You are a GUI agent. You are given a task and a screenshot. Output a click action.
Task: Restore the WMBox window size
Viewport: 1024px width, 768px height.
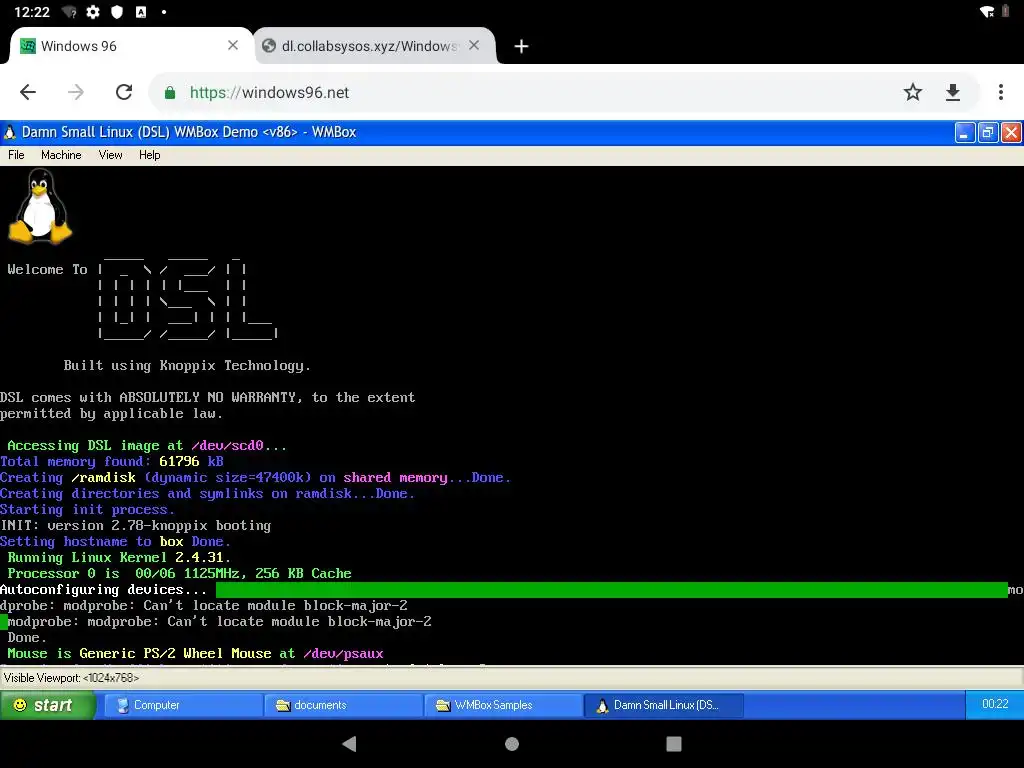click(988, 133)
